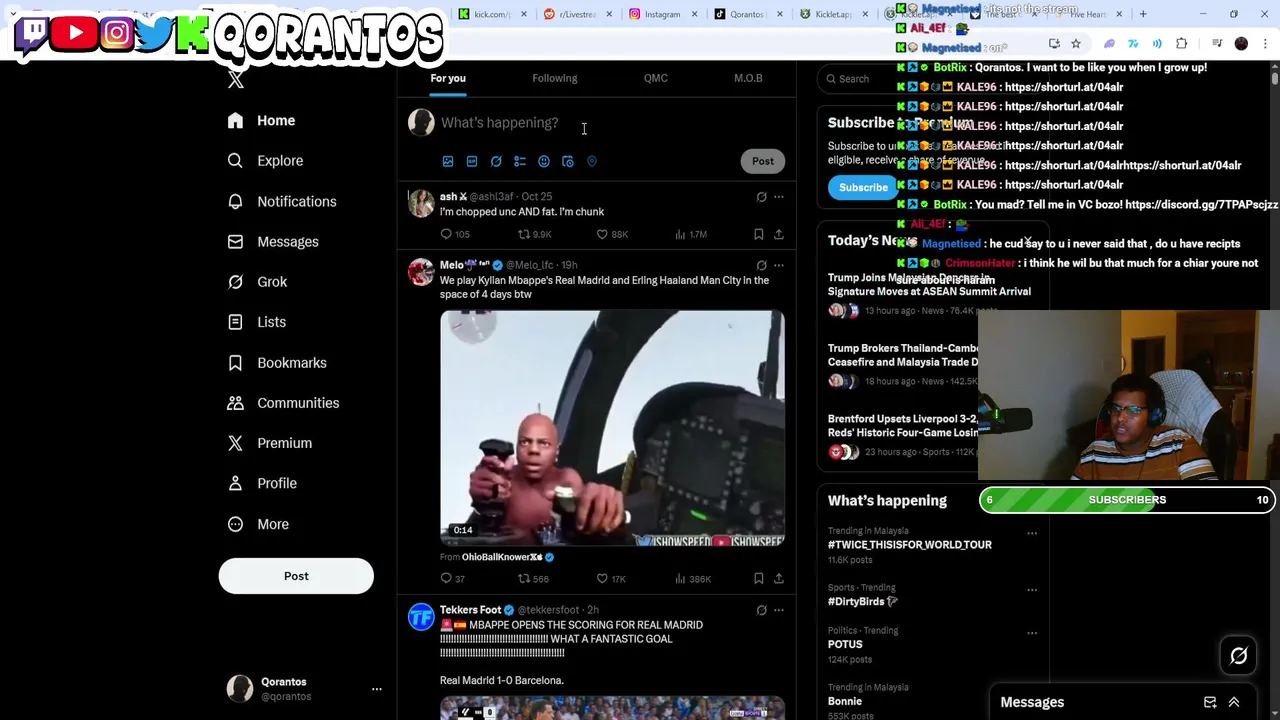Screen dimensions: 1280x720
Task: Click the Grok icon in composer toolbar
Action: pyautogui.click(x=496, y=161)
